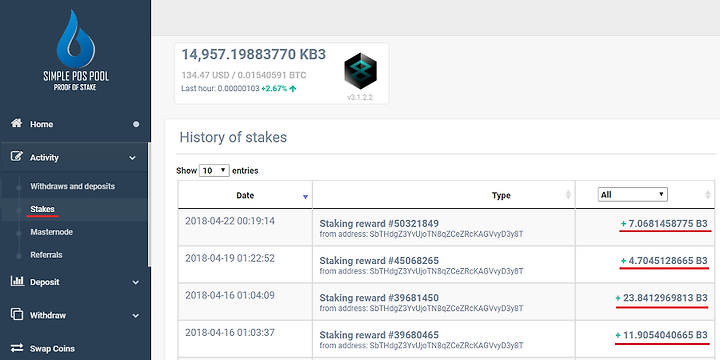
Task: Click from address under reward #50321849
Action: 421,234
